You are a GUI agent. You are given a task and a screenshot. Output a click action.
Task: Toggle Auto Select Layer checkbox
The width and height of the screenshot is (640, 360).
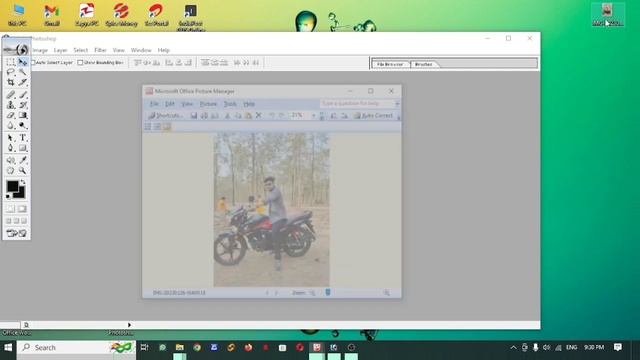pos(34,62)
